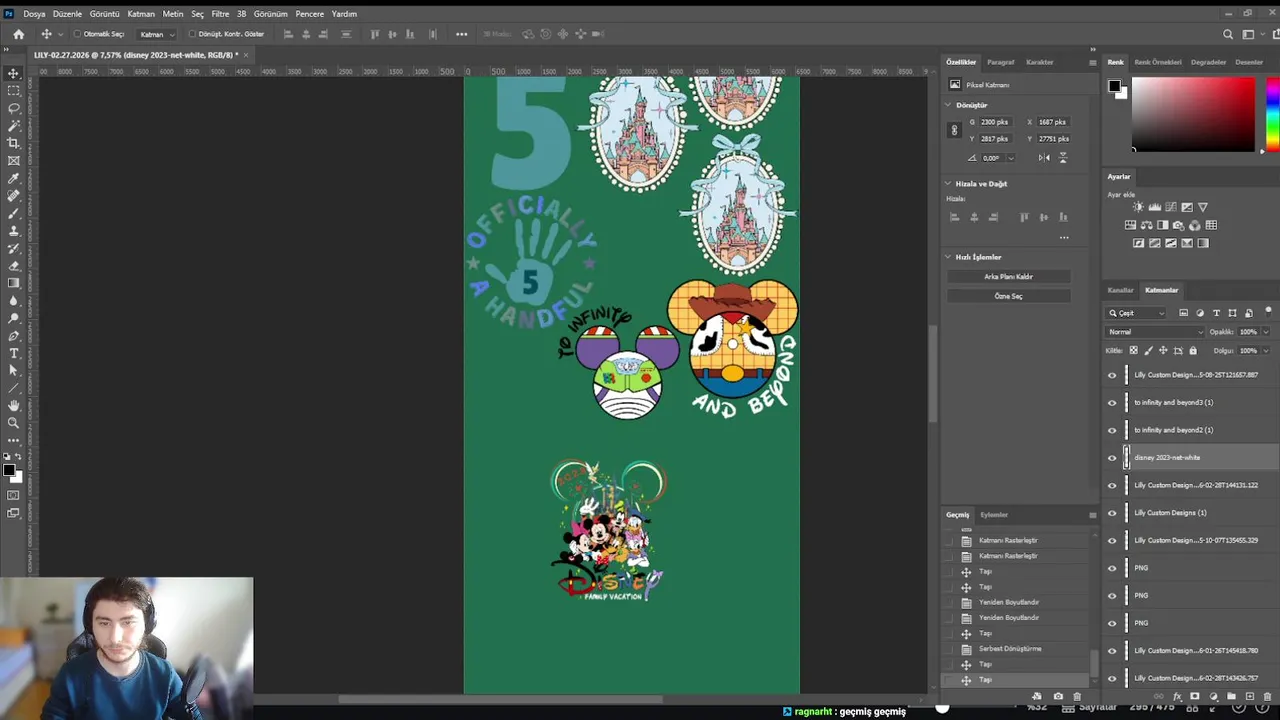
Task: Open the search icon at top right
Action: [1229, 34]
